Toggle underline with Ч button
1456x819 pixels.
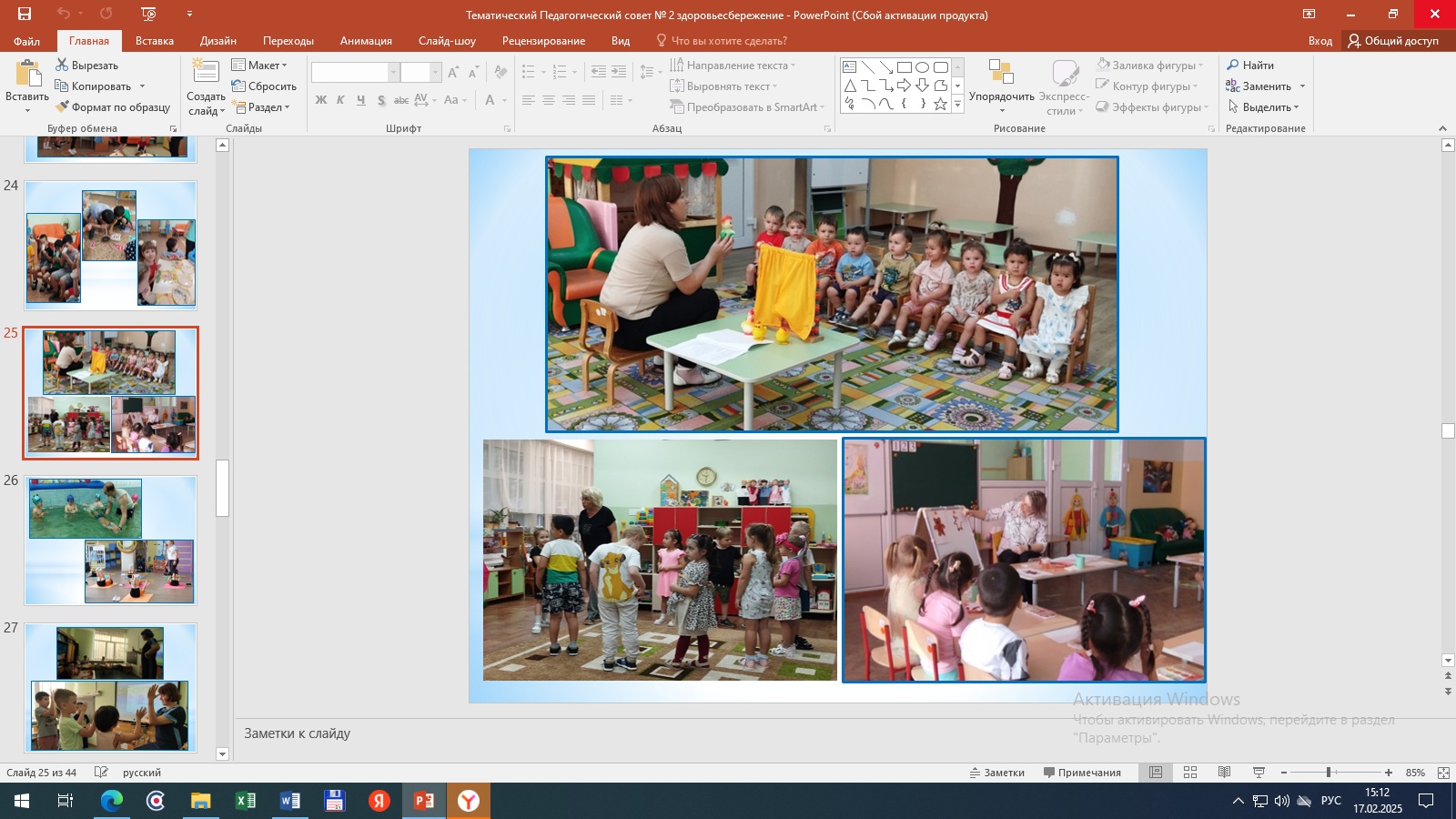click(x=360, y=100)
